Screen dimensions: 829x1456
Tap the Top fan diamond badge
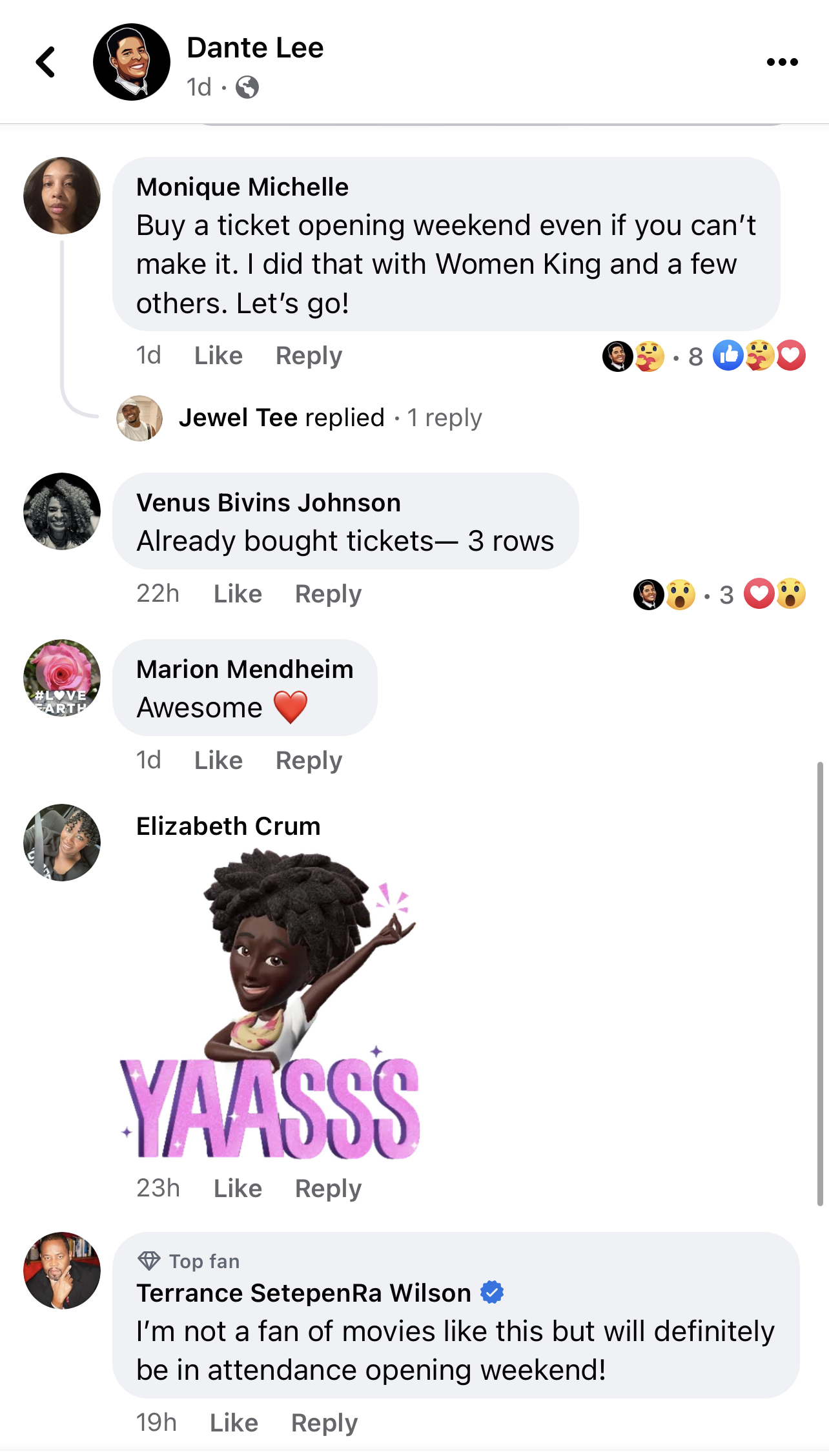[149, 1260]
